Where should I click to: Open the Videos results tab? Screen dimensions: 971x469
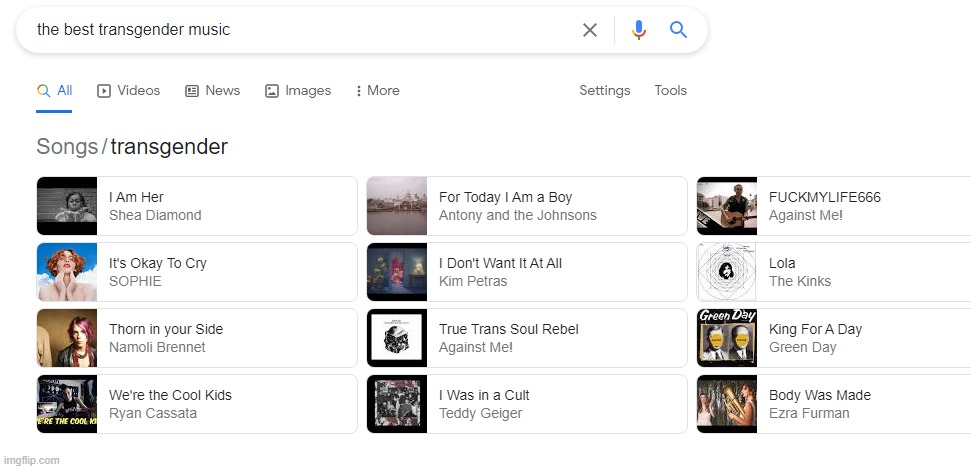pyautogui.click(x=129, y=90)
